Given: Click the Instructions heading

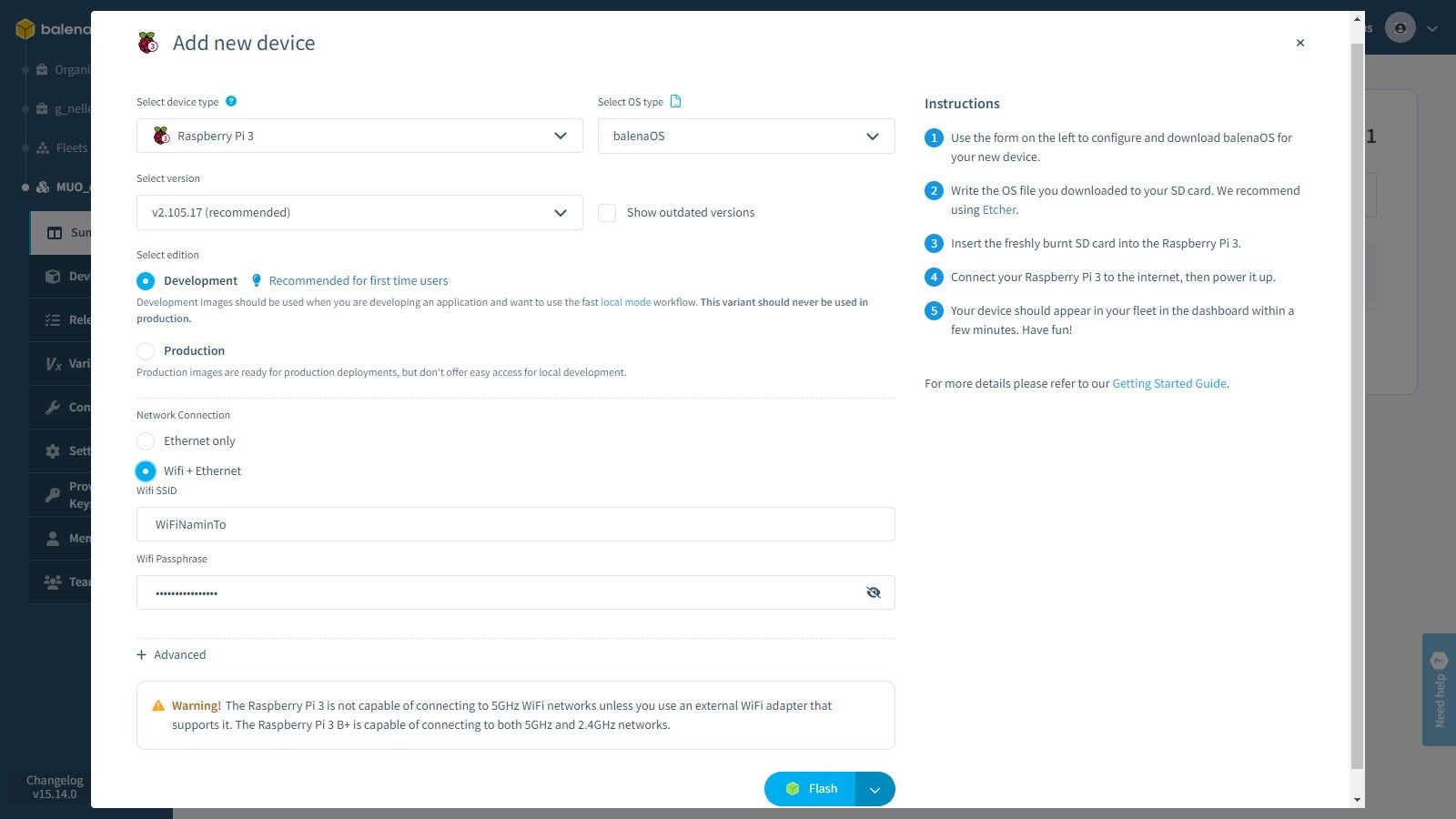Looking at the screenshot, I should pos(962,104).
